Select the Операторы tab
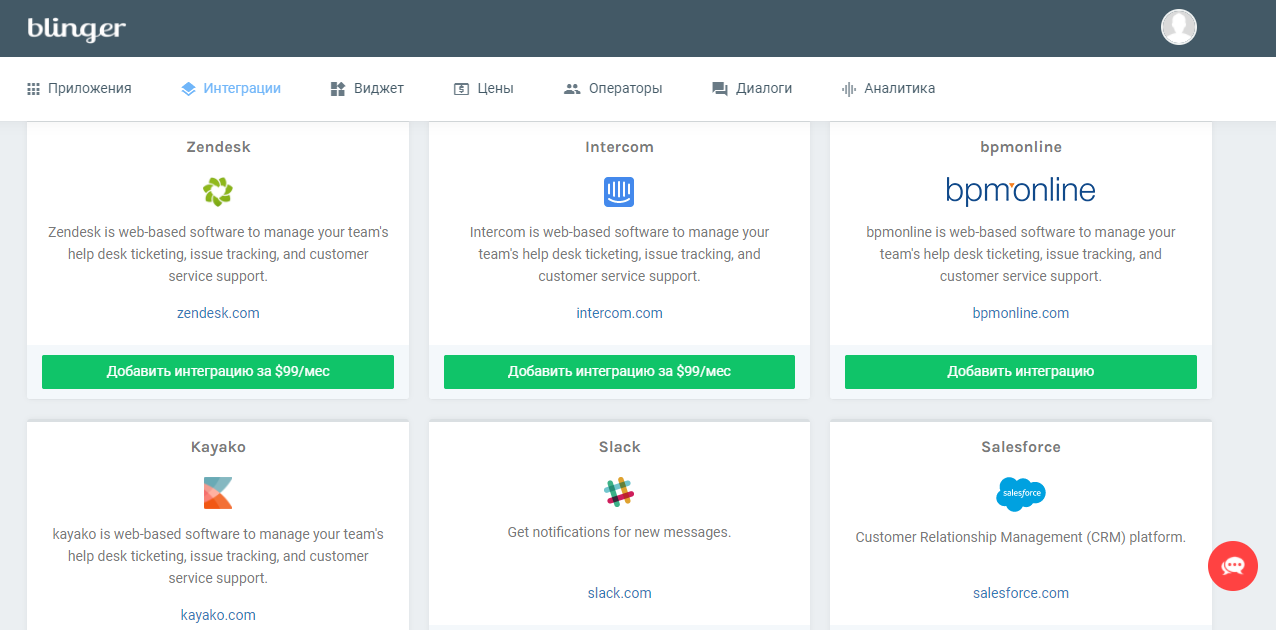This screenshot has width=1276, height=630. [613, 88]
